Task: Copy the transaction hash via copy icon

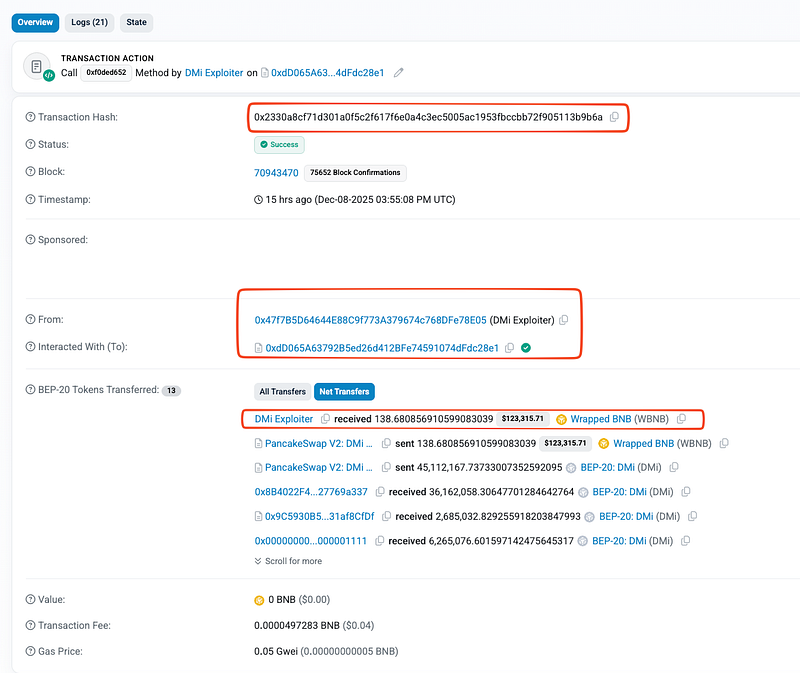Action: coord(614,117)
